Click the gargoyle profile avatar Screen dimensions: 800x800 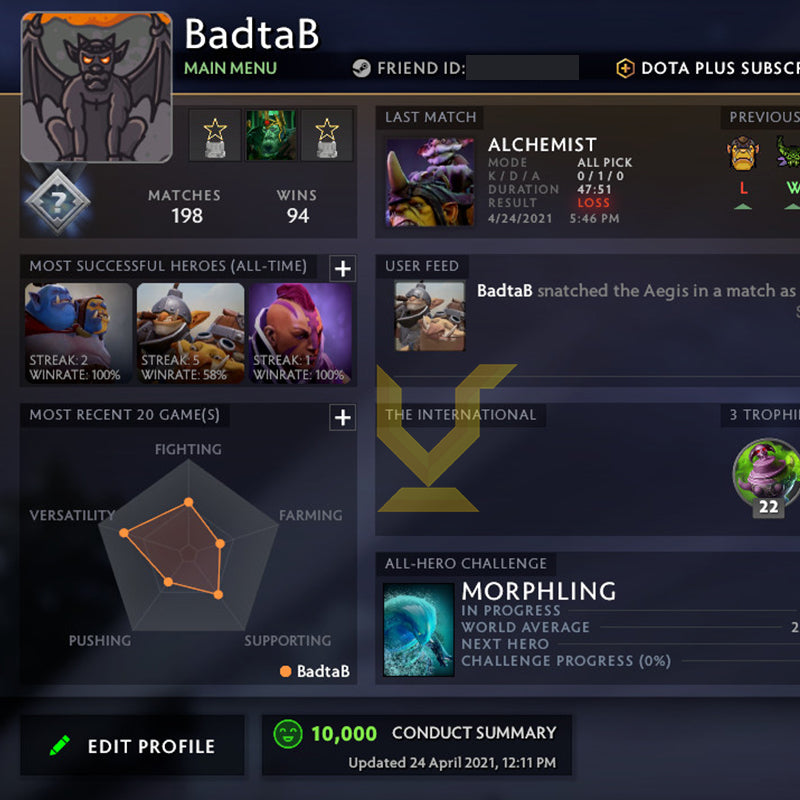pos(97,87)
